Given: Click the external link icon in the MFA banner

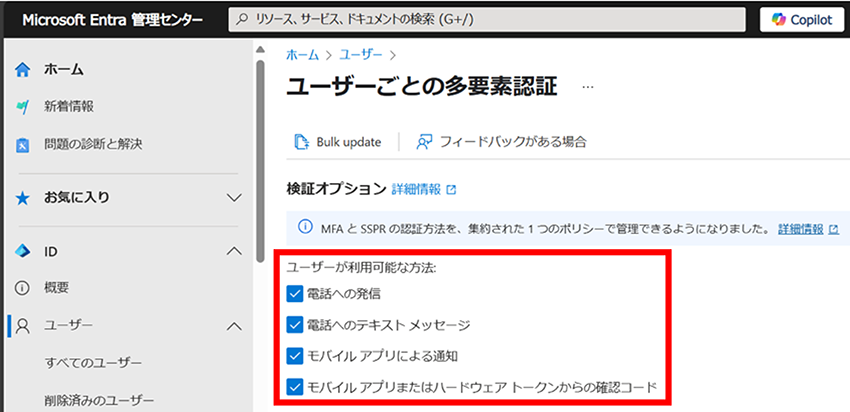Looking at the screenshot, I should pyautogui.click(x=834, y=230).
